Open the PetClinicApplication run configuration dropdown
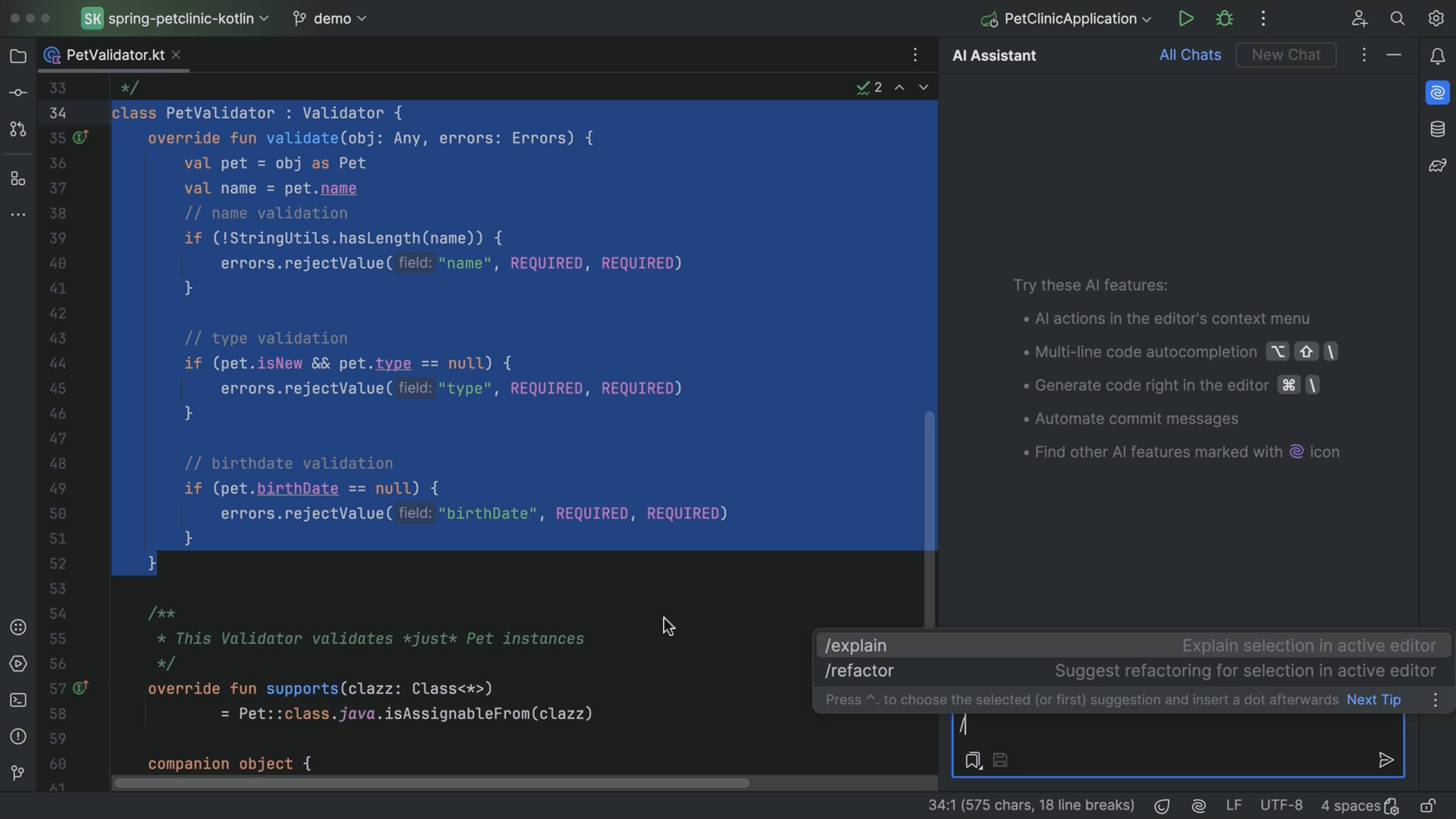This screenshot has width=1456, height=819. click(x=1069, y=19)
